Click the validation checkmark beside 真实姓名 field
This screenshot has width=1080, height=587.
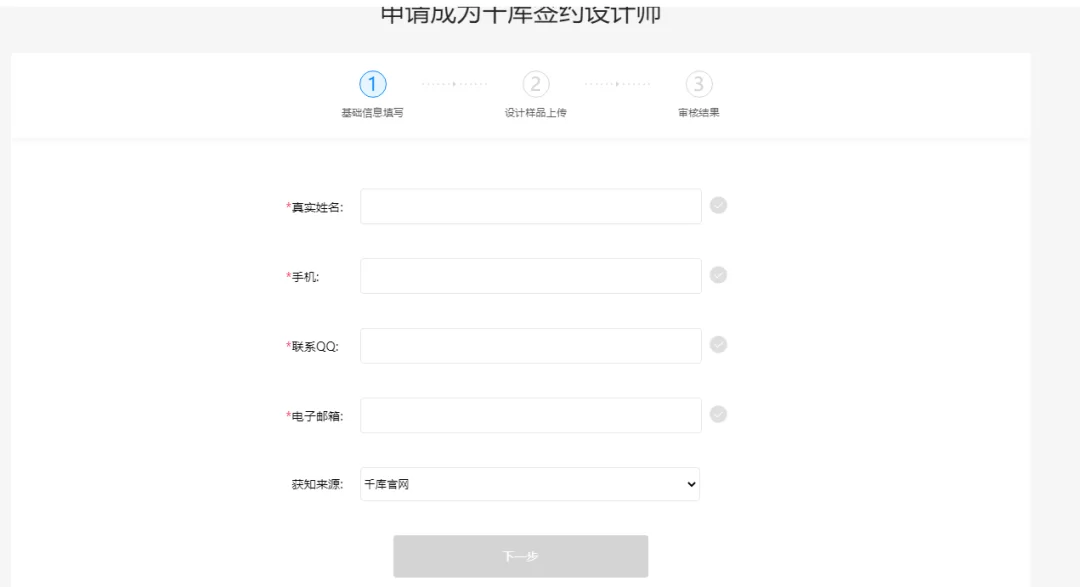pyautogui.click(x=718, y=206)
